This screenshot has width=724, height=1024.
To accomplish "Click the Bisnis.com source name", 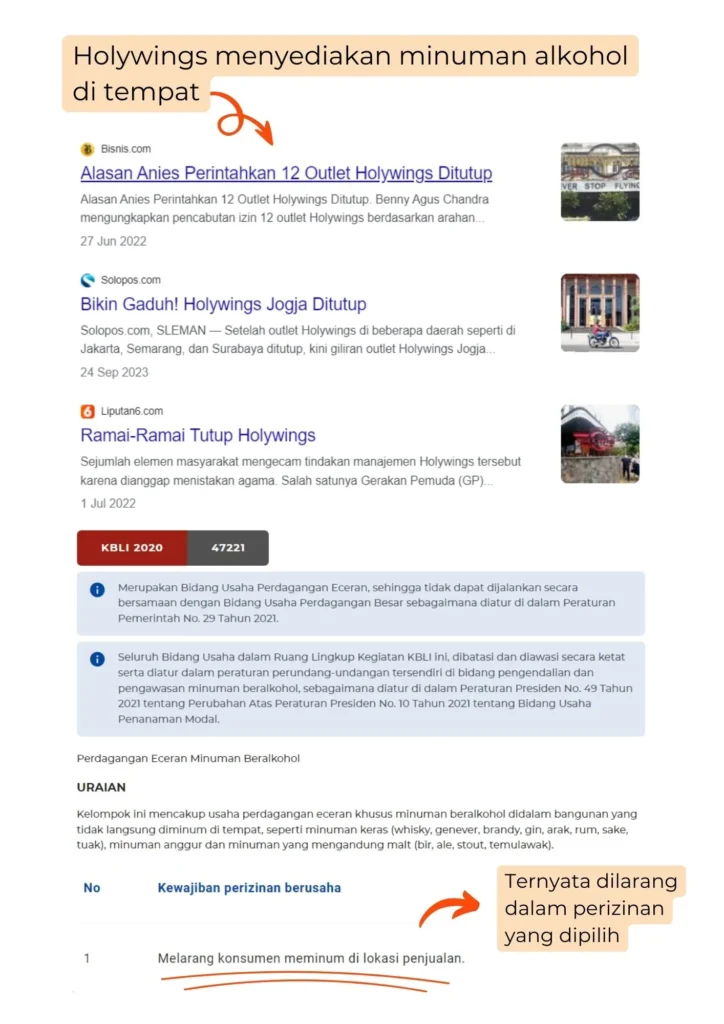I will (125, 150).
